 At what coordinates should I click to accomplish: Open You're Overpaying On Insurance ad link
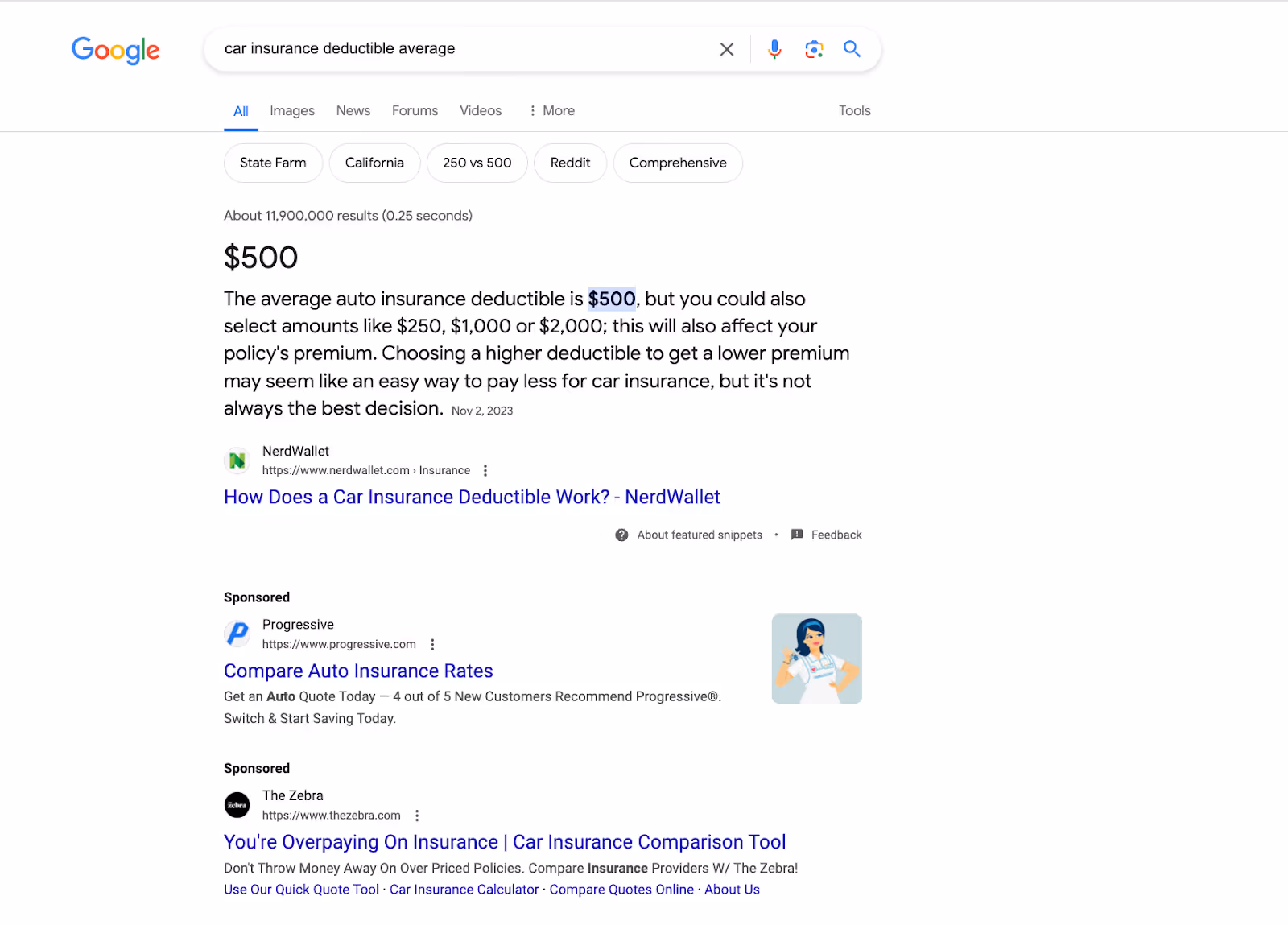tap(505, 842)
